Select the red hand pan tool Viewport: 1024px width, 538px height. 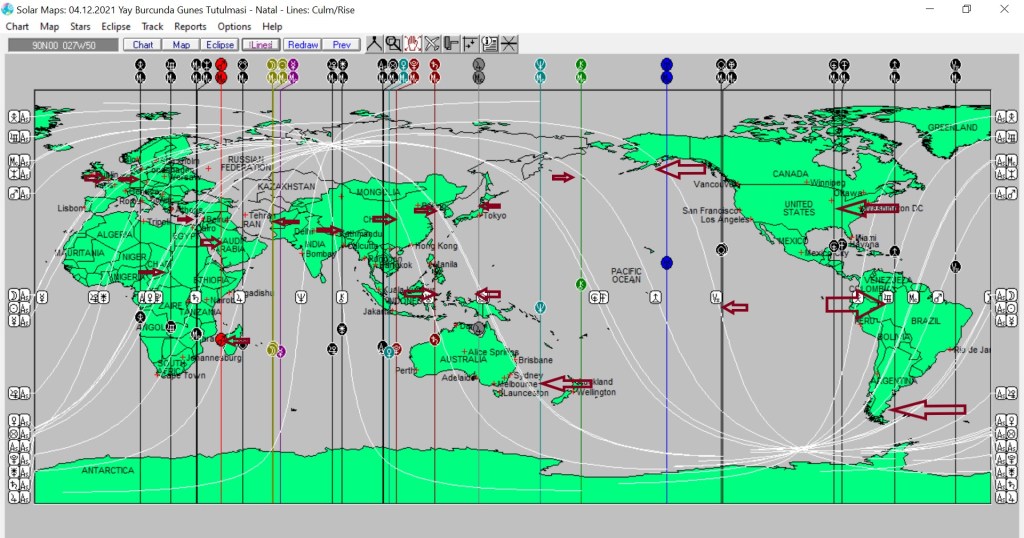coord(413,44)
